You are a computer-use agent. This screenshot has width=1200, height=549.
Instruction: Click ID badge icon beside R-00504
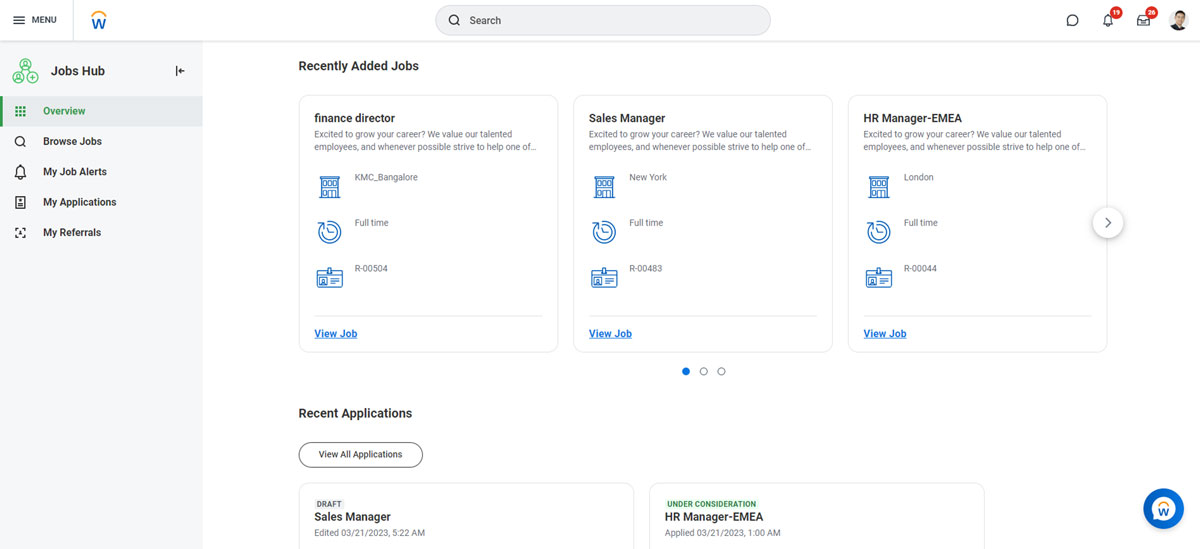pyautogui.click(x=329, y=278)
